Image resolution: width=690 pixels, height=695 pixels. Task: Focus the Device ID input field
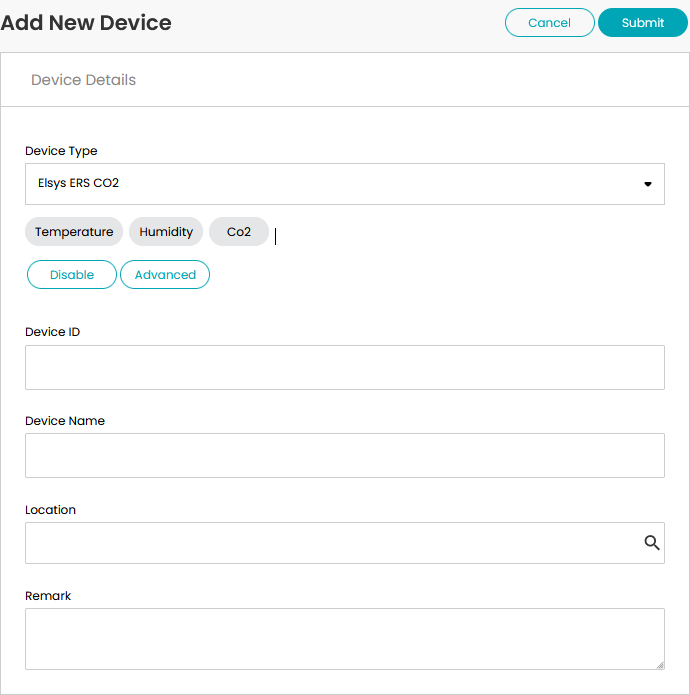[345, 367]
